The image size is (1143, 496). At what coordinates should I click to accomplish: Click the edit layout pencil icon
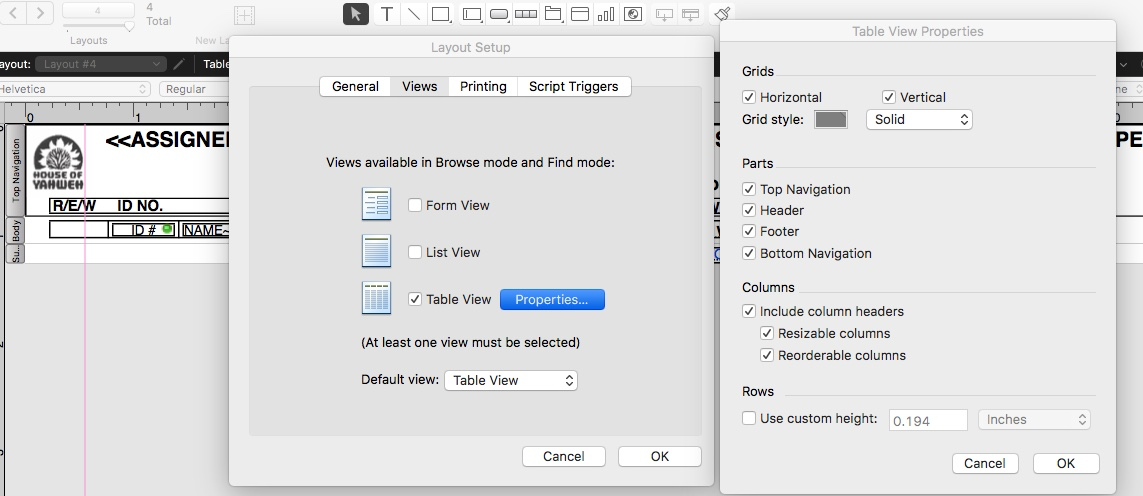pos(179,64)
